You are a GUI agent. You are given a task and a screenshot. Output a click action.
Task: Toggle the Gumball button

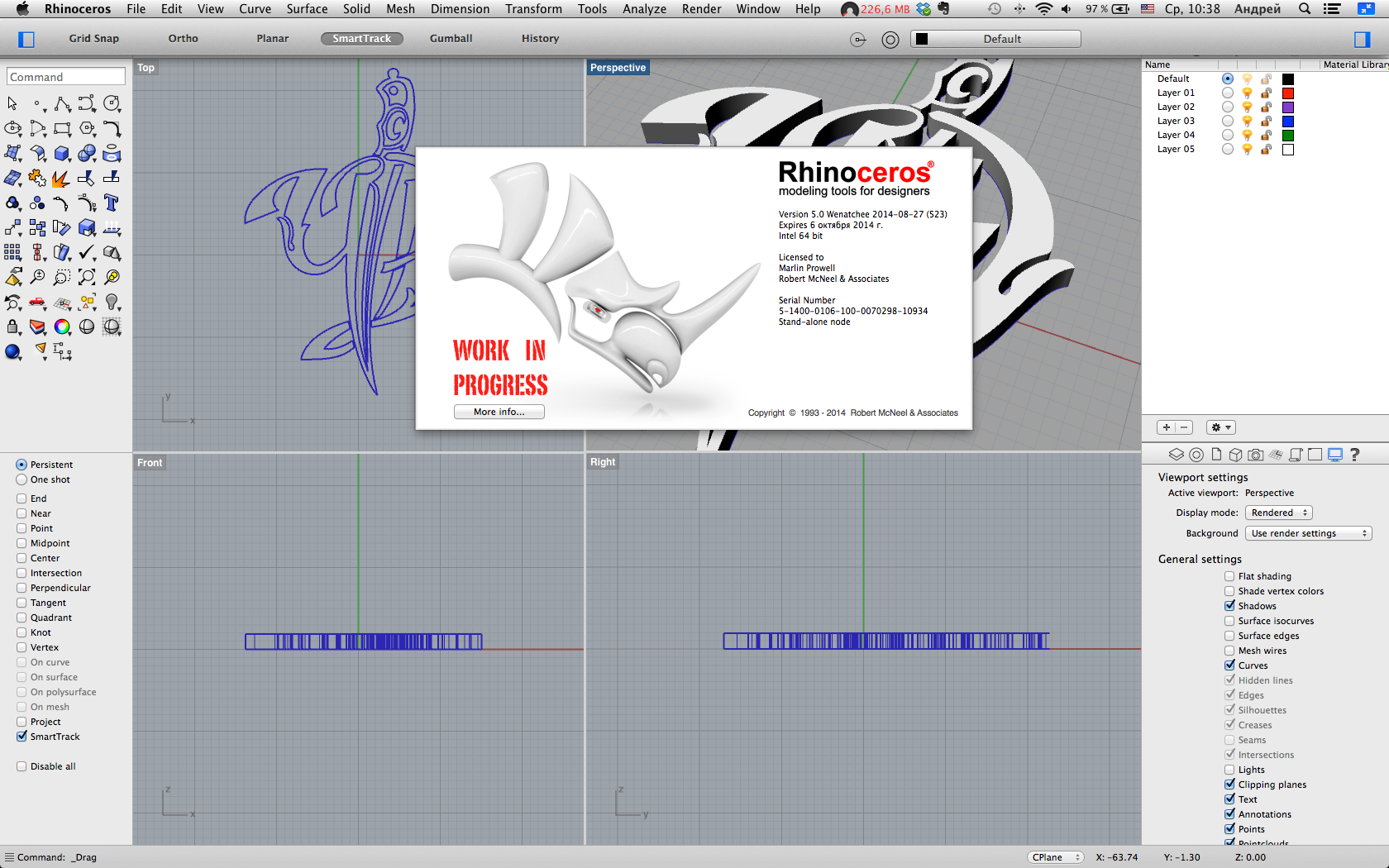451,39
